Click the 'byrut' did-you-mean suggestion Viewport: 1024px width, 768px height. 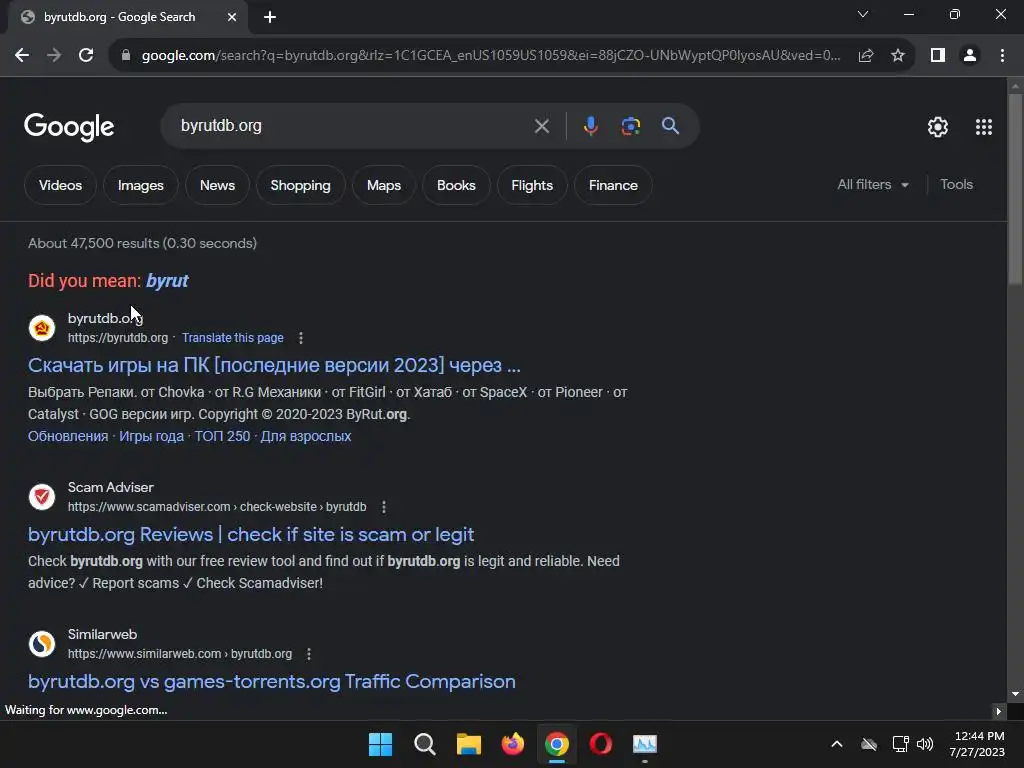pyautogui.click(x=167, y=281)
